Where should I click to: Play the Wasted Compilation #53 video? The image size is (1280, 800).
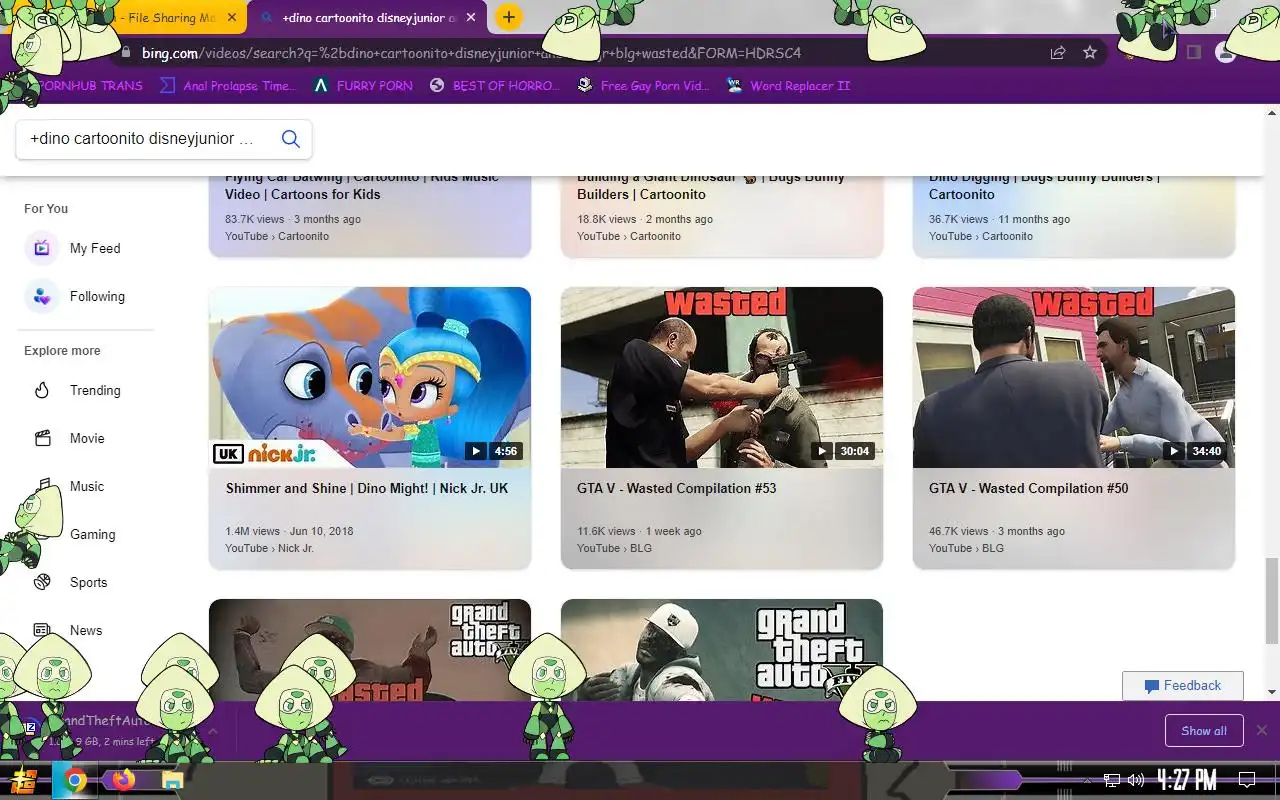822,451
